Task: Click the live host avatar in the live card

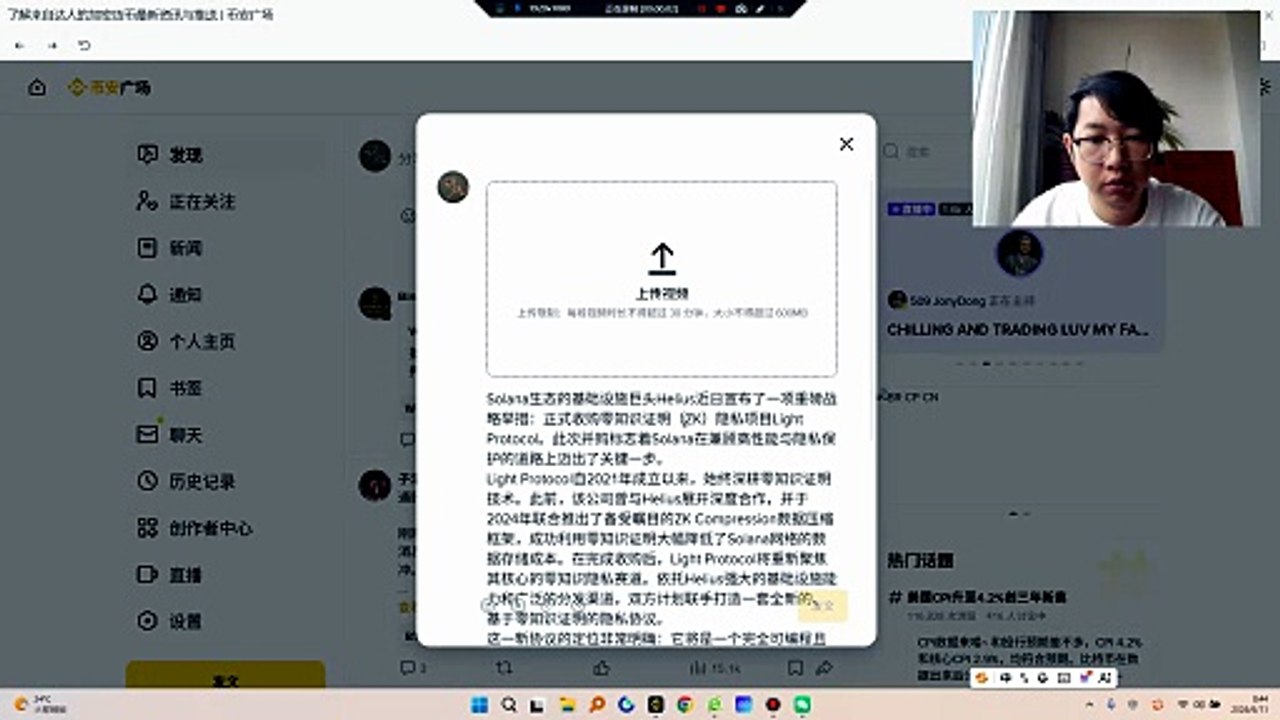Action: (x=1020, y=254)
